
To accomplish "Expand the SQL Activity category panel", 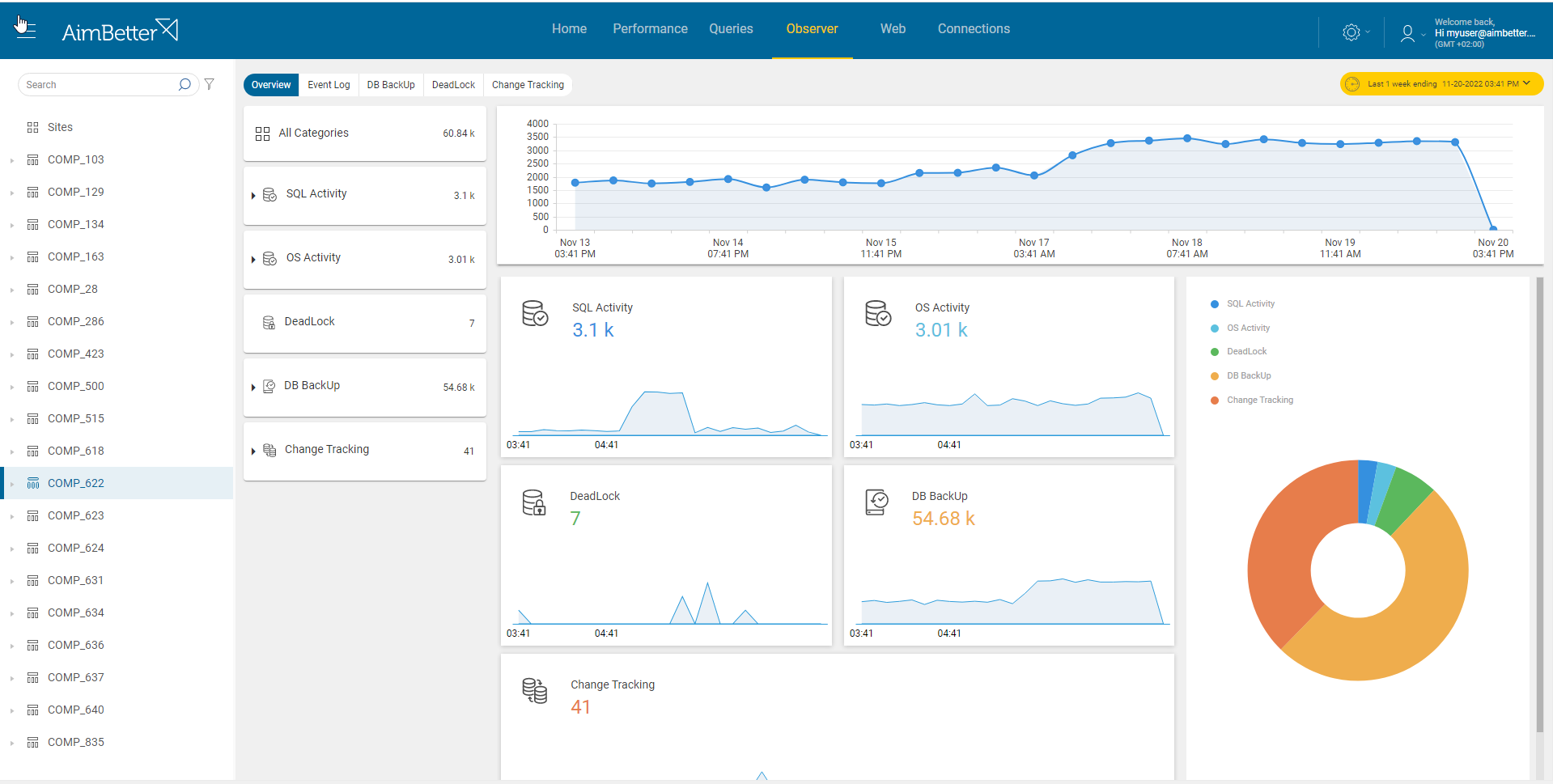I will 253,195.
